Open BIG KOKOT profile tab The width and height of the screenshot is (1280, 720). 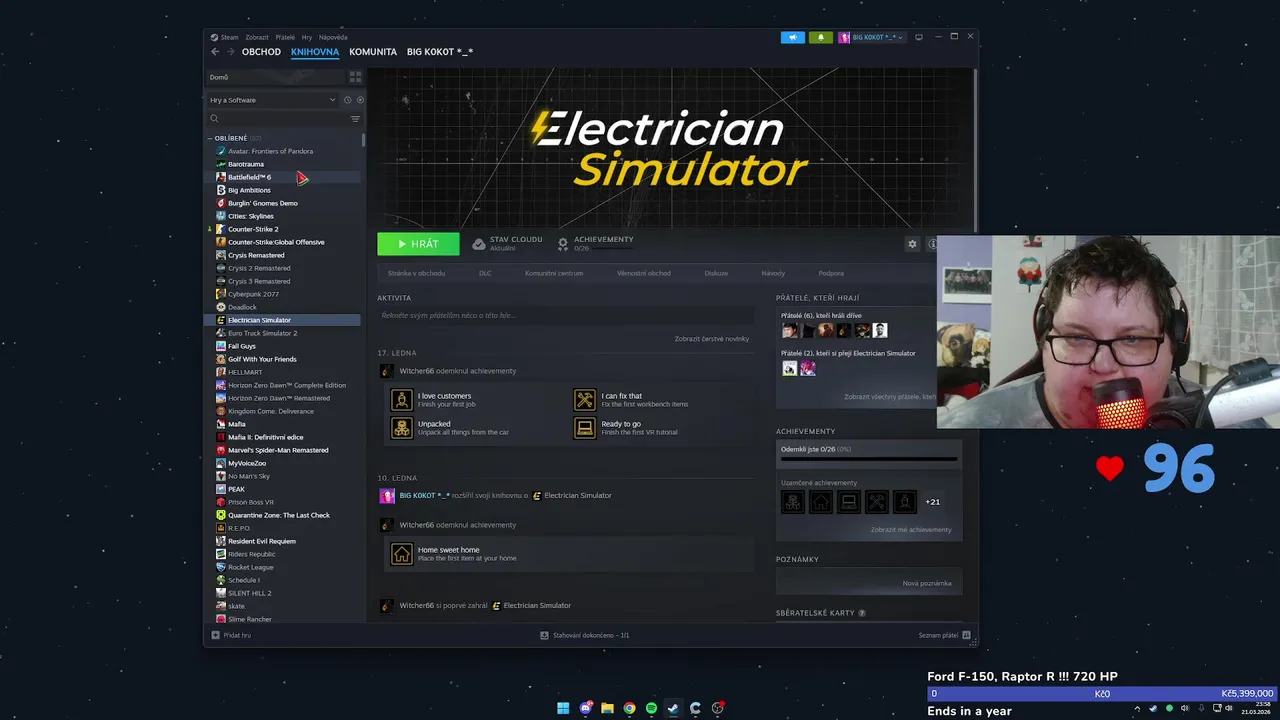[440, 52]
